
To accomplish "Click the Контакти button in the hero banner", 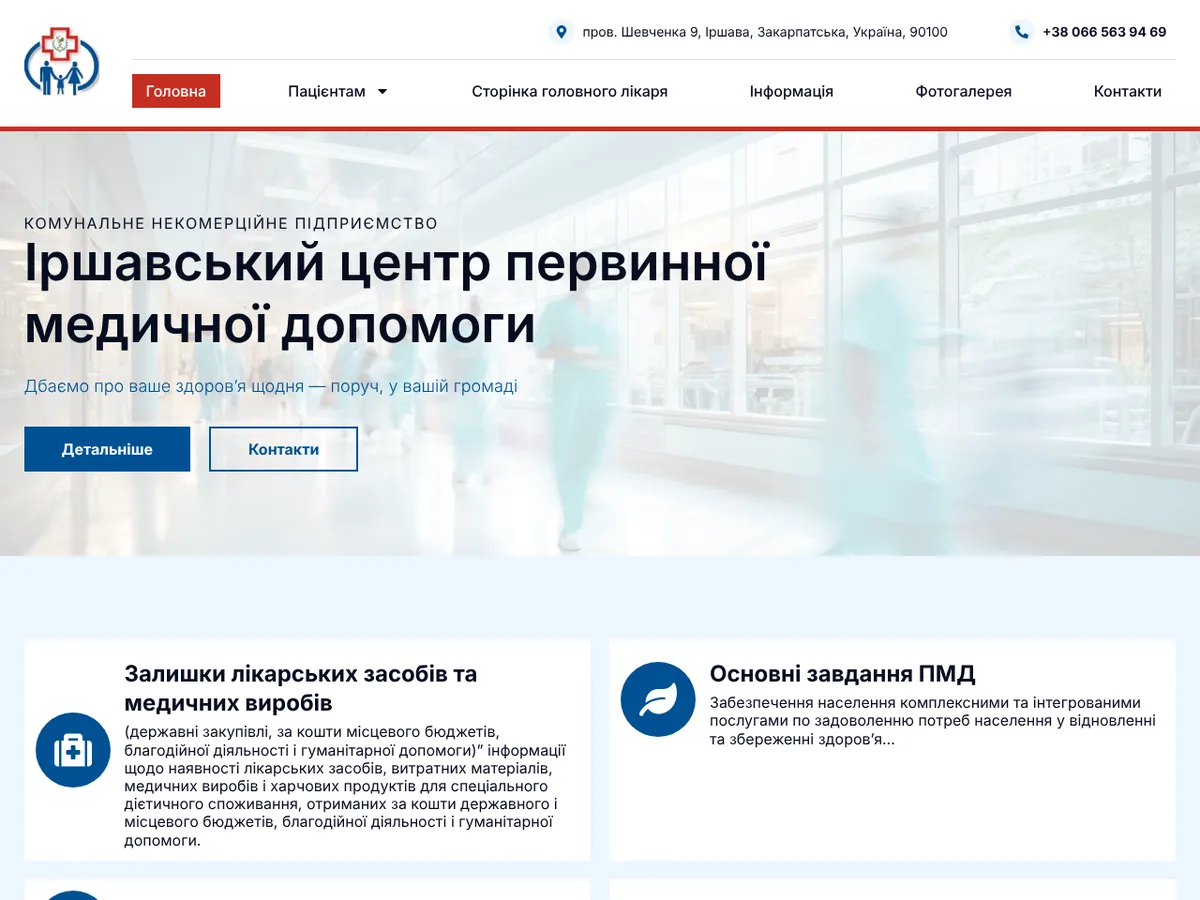I will (x=283, y=449).
